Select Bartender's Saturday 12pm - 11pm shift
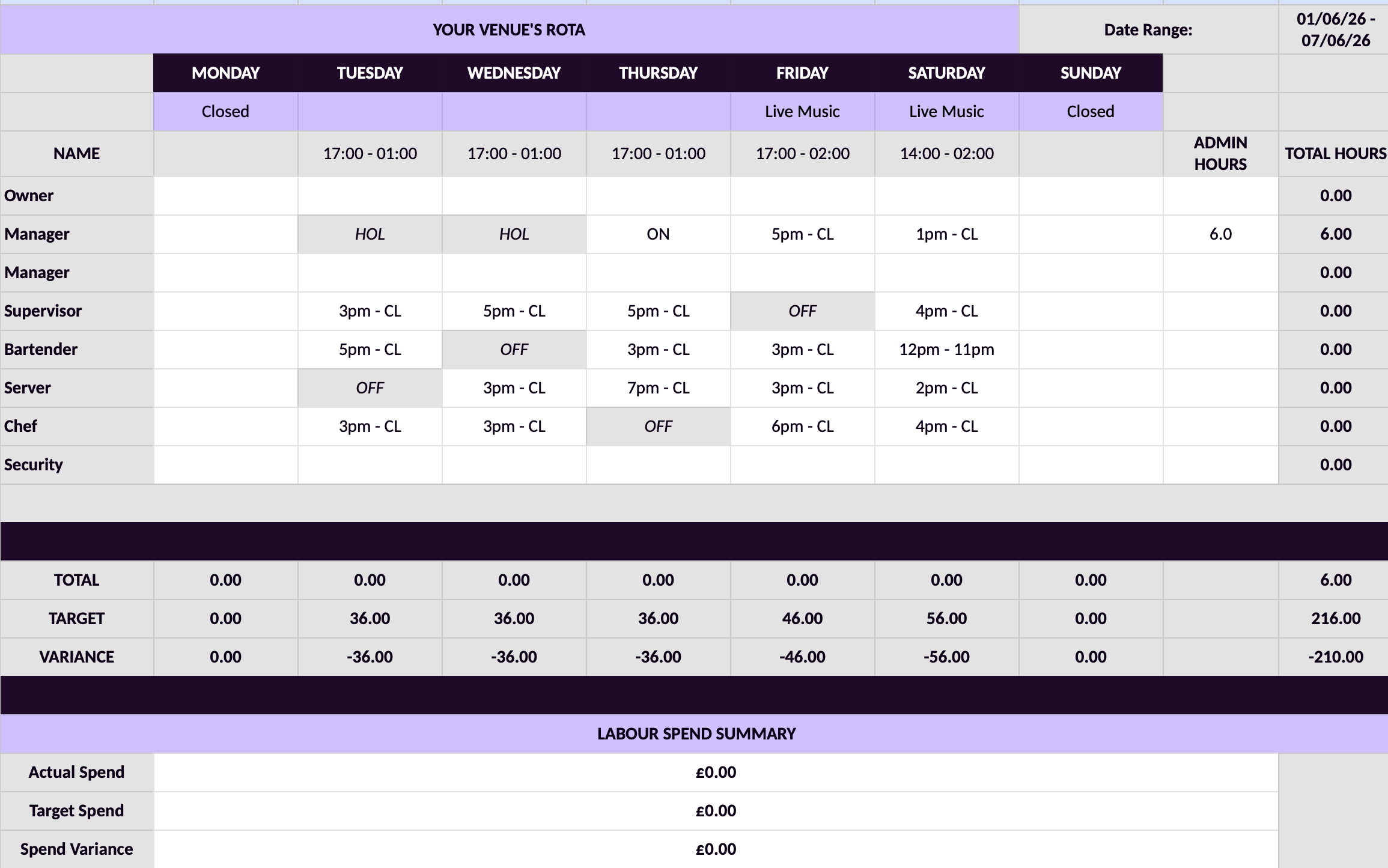 946,350
